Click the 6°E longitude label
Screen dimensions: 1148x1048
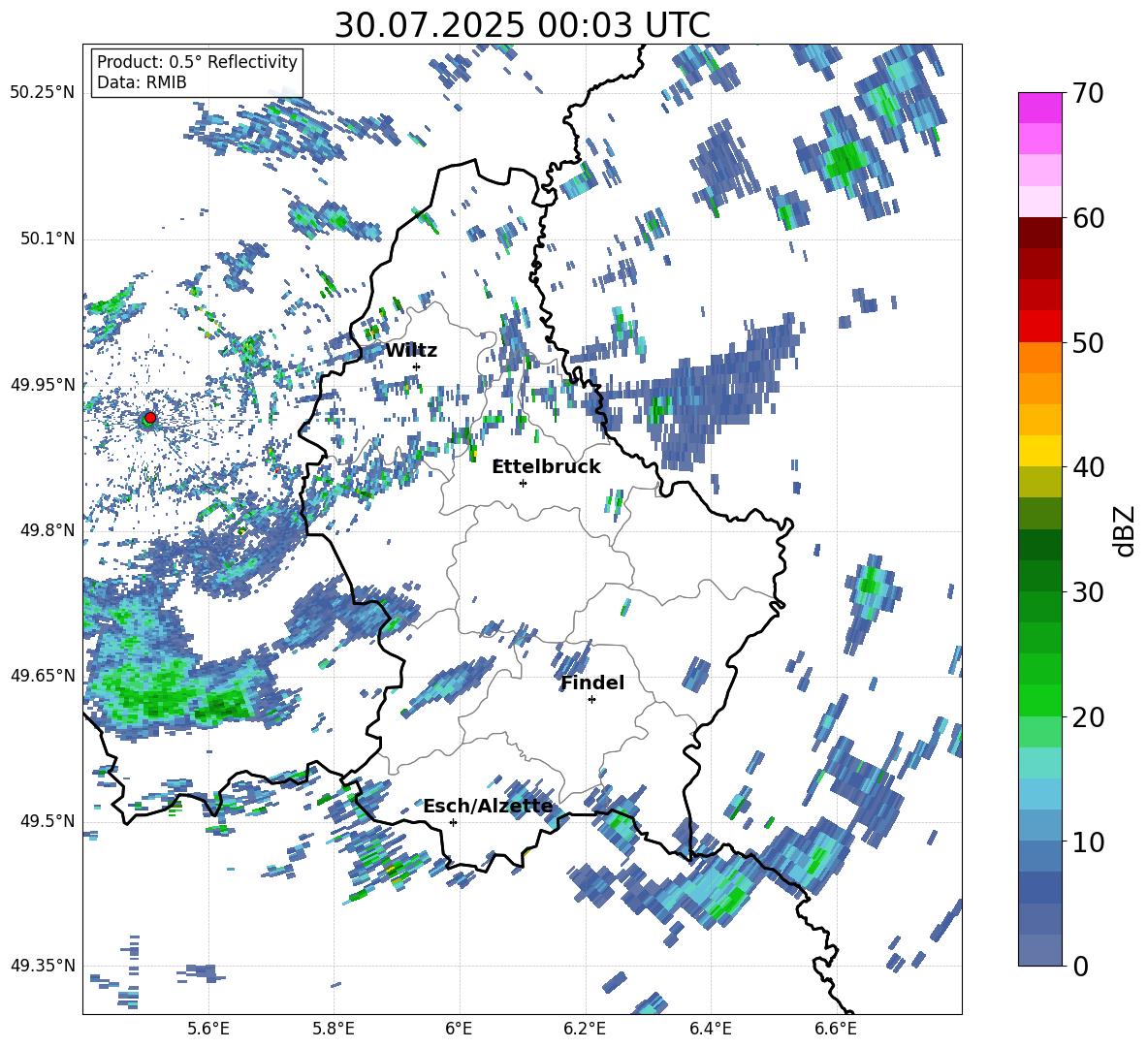(x=459, y=1030)
